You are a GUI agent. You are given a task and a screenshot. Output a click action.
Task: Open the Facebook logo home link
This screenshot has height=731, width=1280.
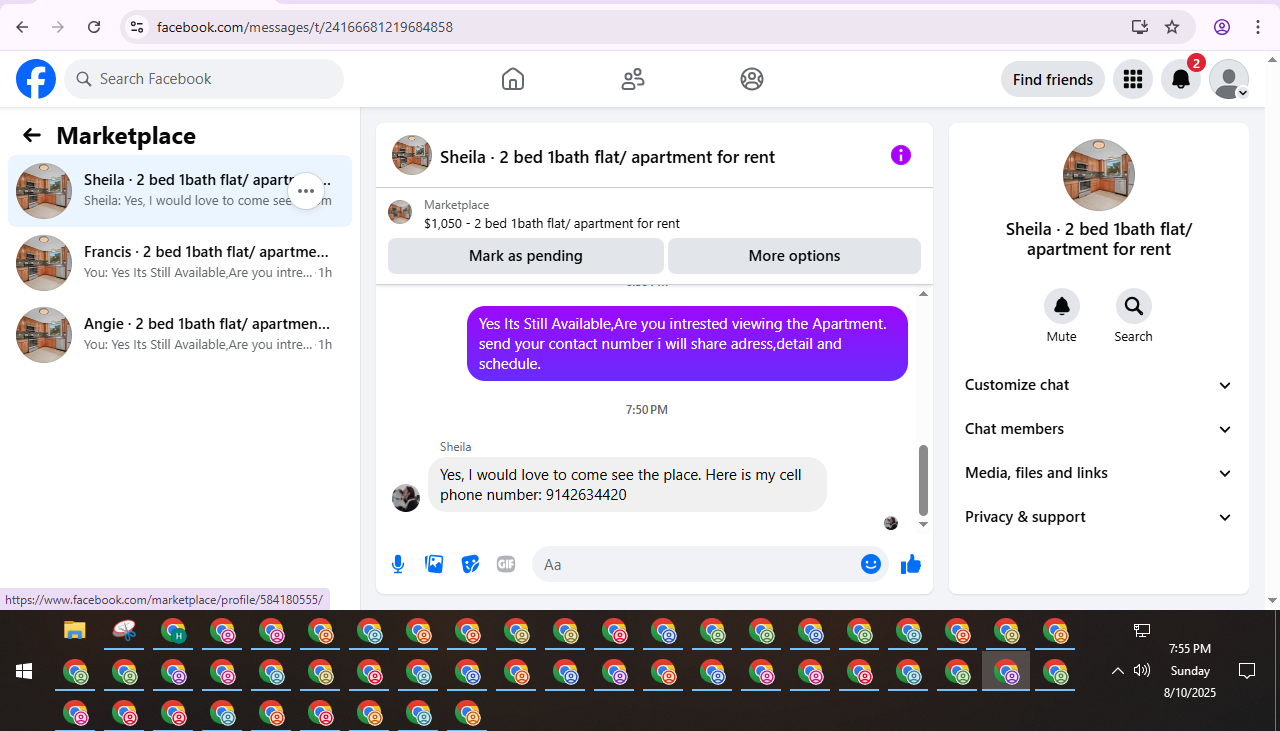pos(36,79)
